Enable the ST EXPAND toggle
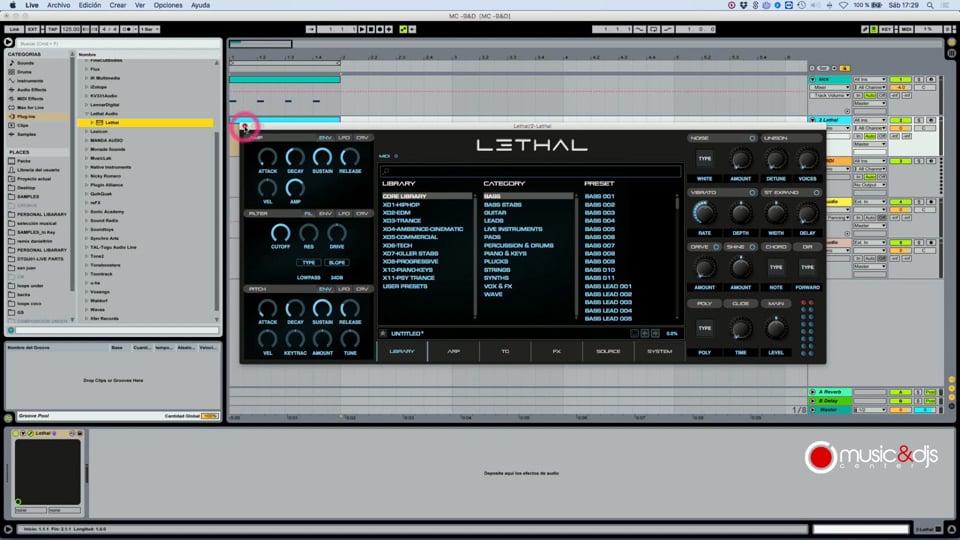Viewport: 960px width, 540px height. click(816, 192)
